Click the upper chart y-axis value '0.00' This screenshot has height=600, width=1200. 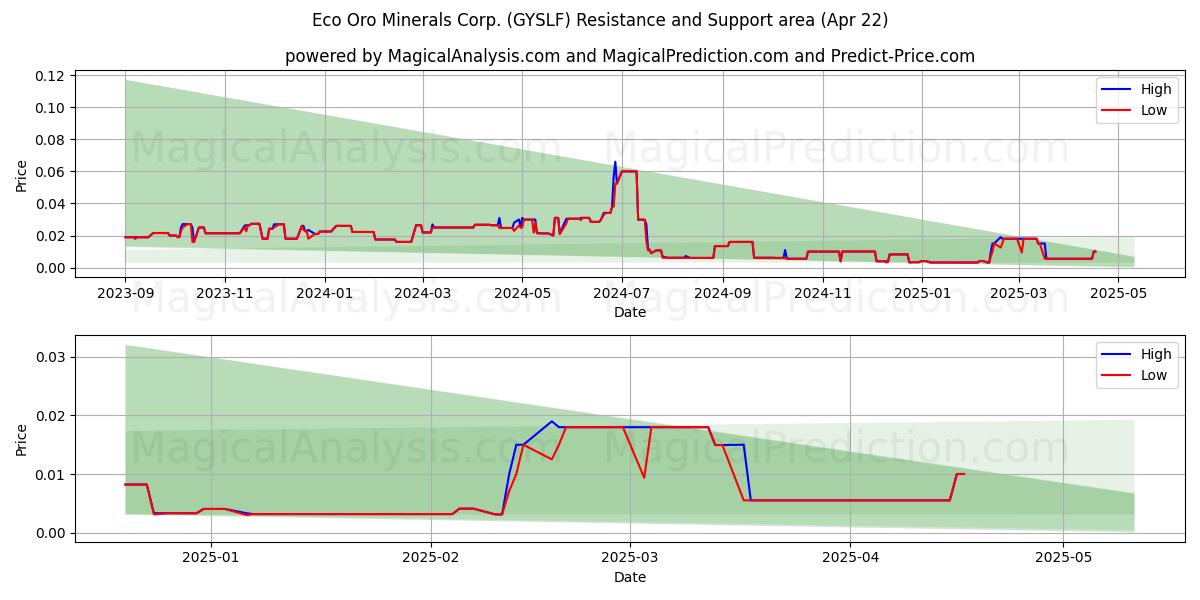(x=49, y=268)
